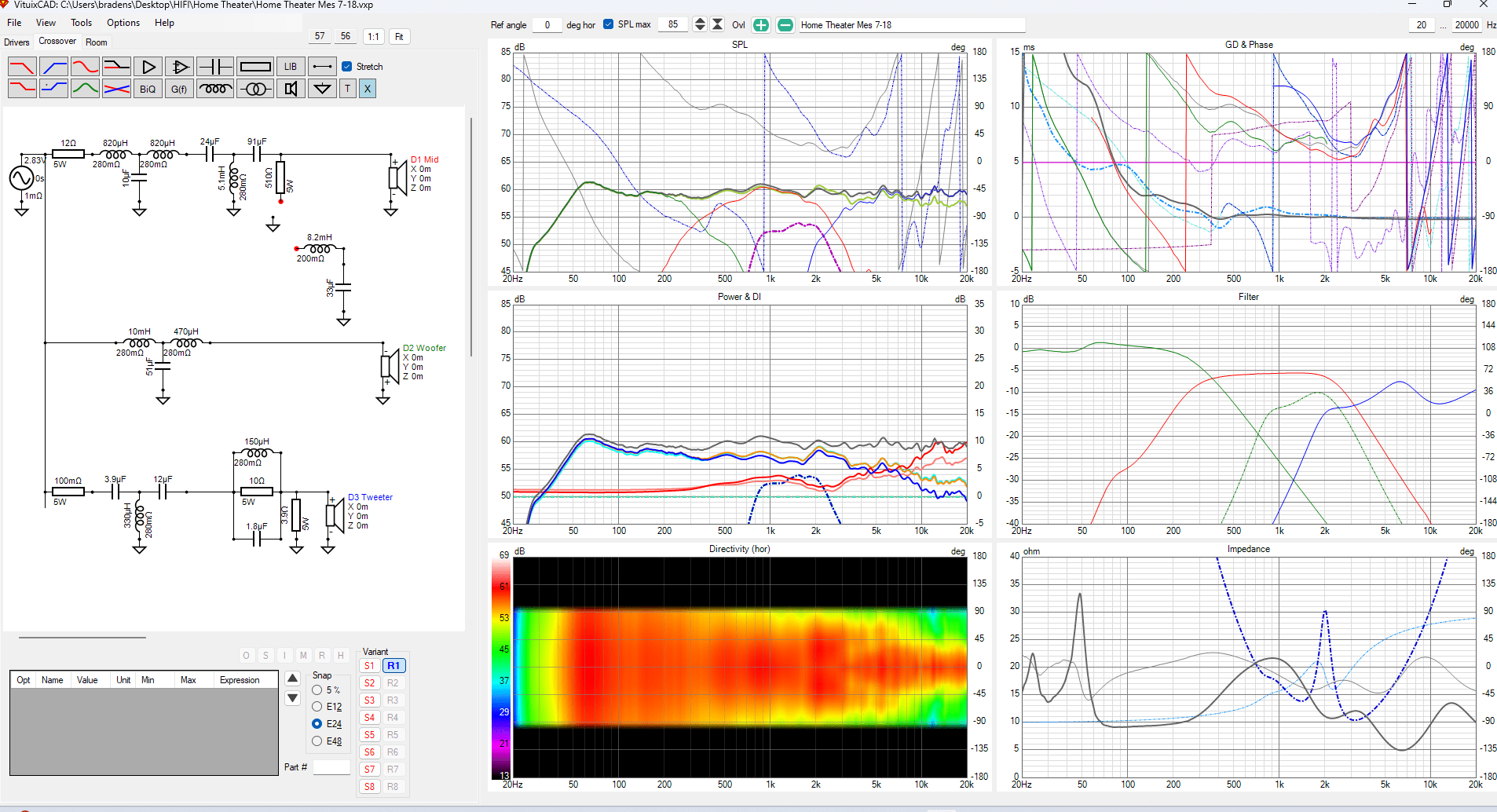Click the 56 button
Screen dimensions: 1497x812
(x=346, y=36)
